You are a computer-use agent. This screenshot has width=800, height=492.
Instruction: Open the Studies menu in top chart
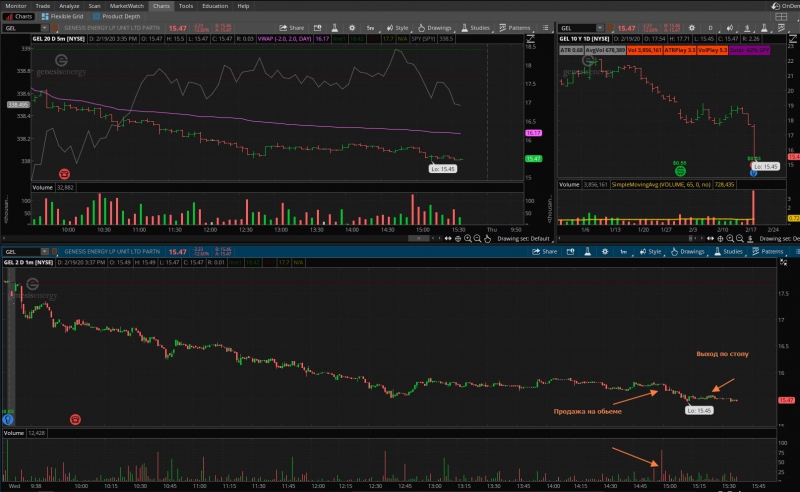click(x=476, y=28)
